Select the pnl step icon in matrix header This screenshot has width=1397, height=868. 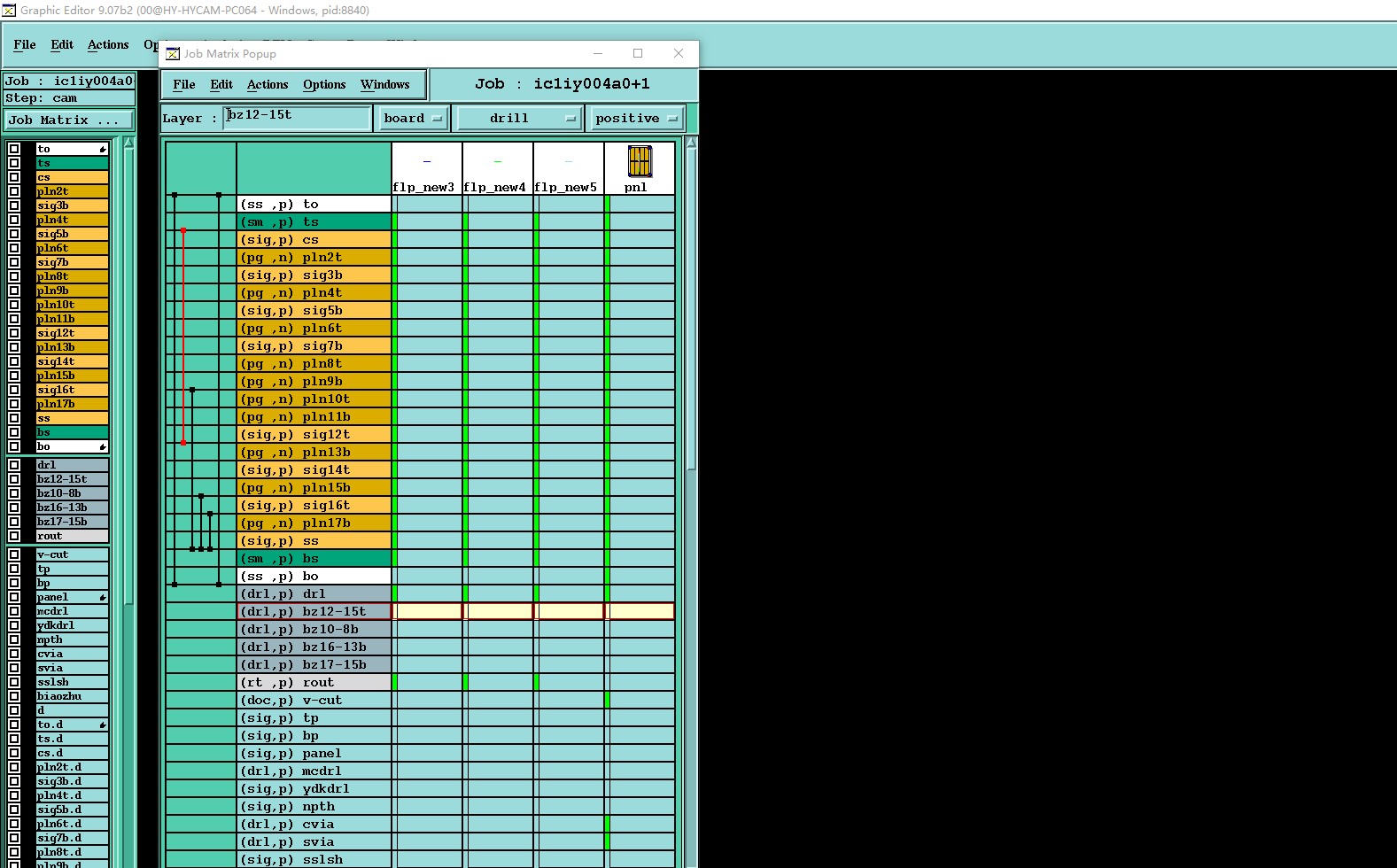tap(640, 161)
